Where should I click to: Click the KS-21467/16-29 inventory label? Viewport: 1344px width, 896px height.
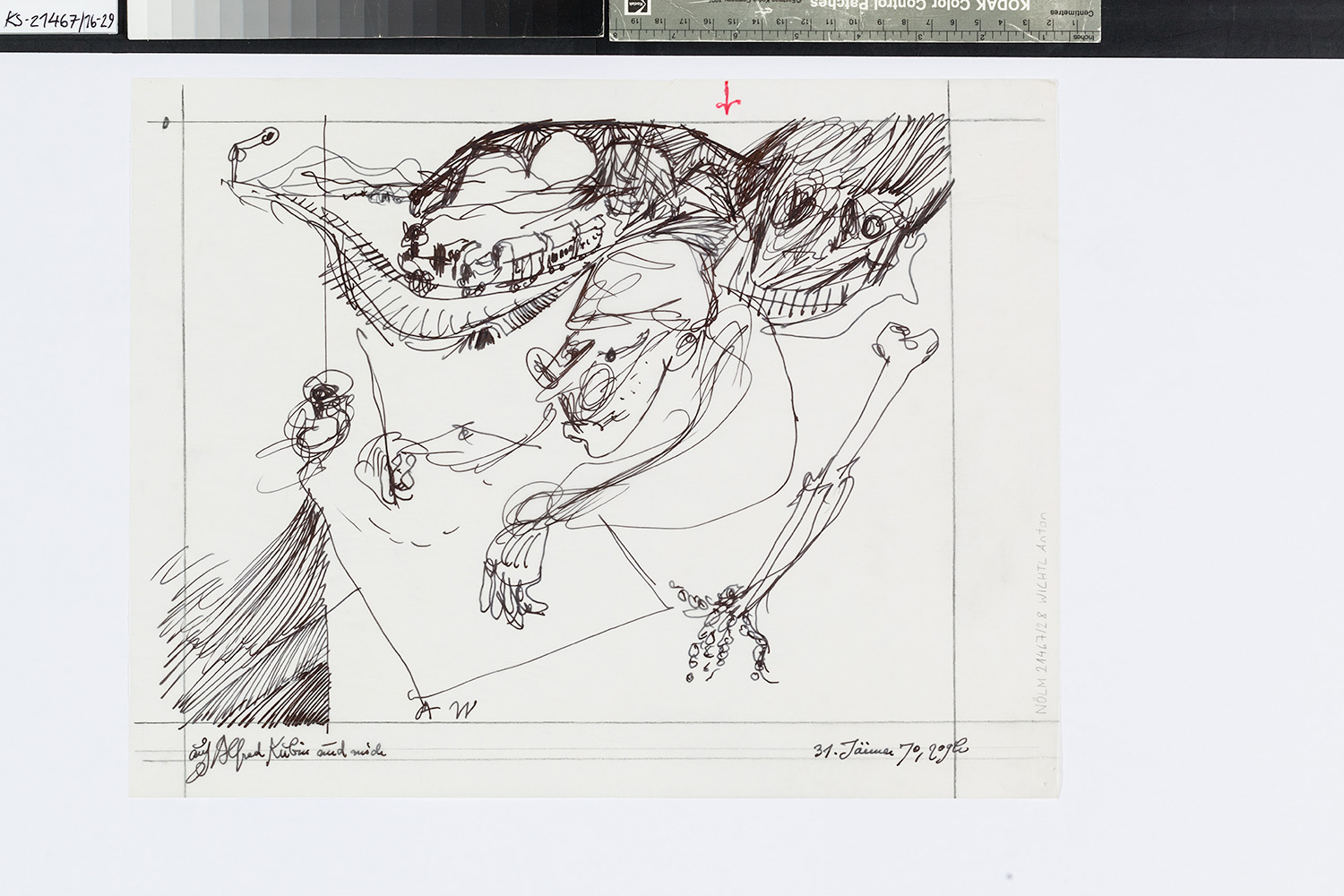(x=59, y=20)
